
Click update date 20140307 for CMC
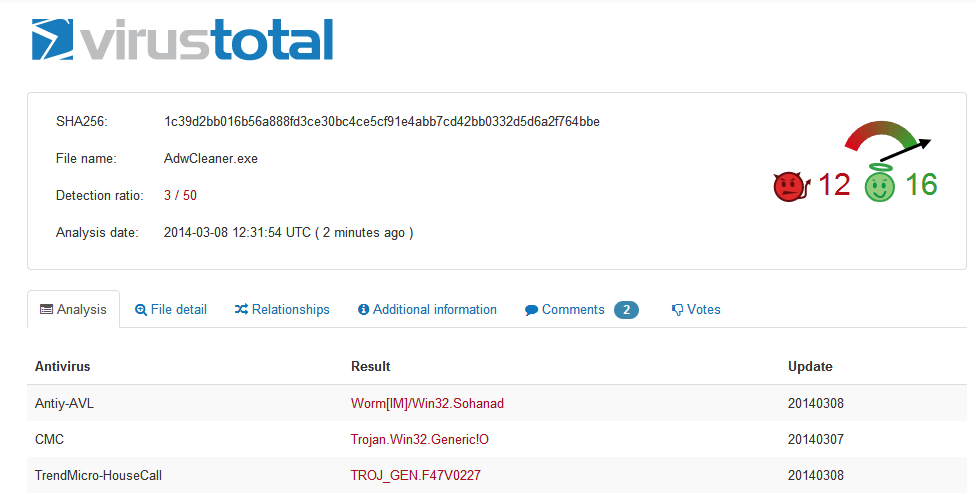[816, 439]
